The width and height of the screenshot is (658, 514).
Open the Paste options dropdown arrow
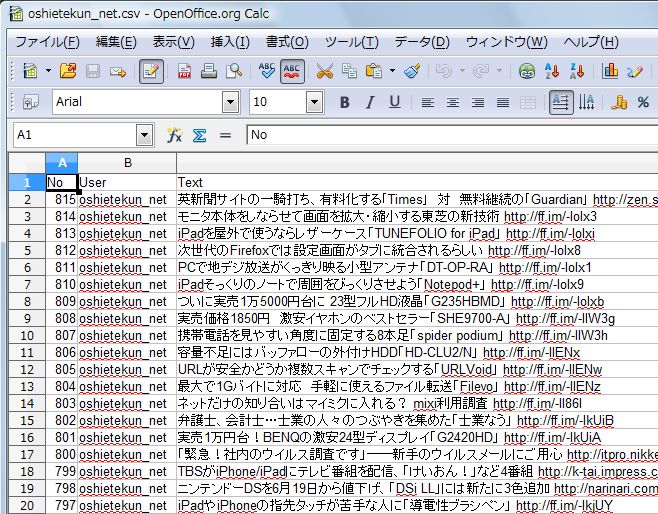pos(392,71)
